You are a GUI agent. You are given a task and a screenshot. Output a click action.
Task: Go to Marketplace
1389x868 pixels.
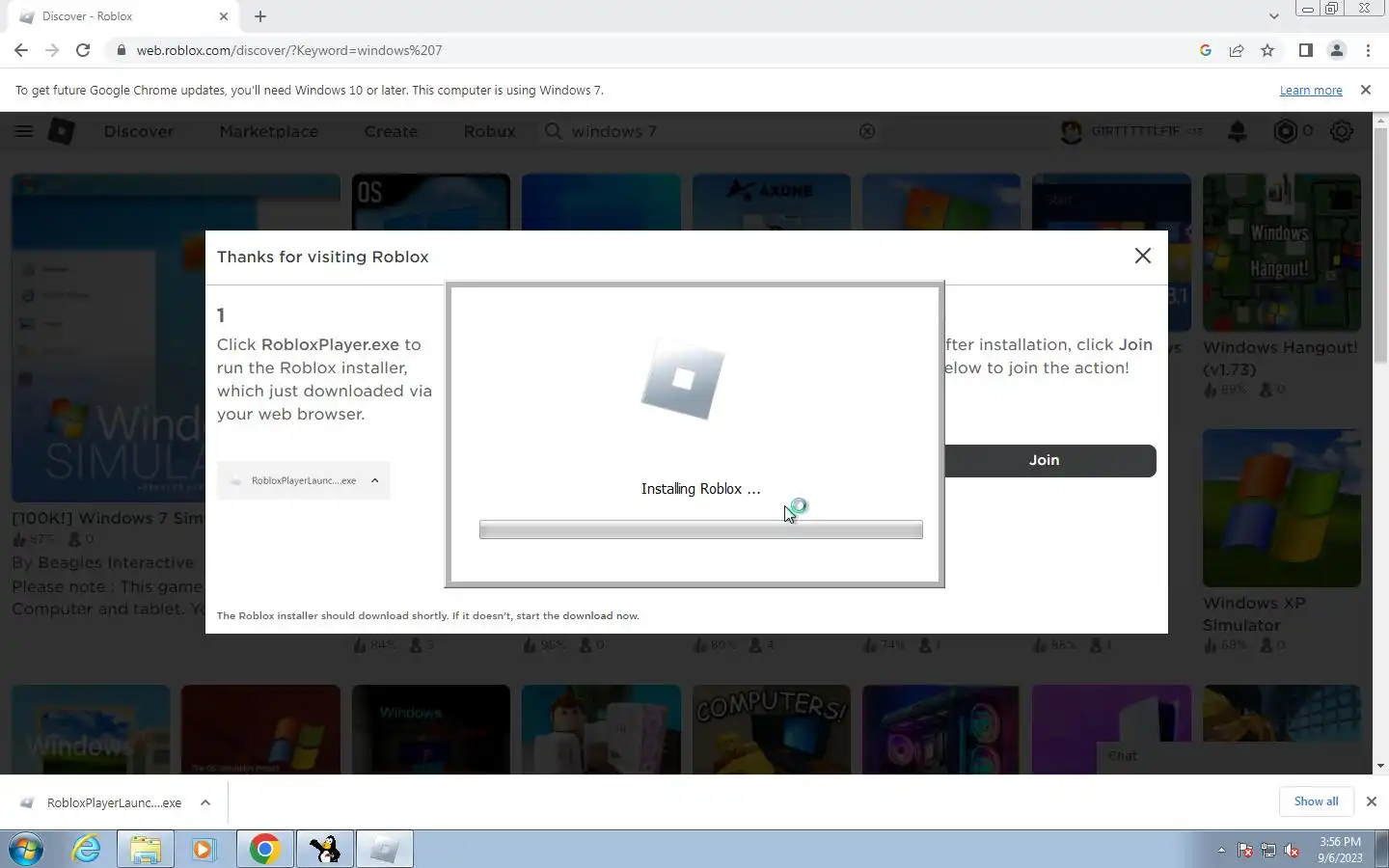pos(268,131)
